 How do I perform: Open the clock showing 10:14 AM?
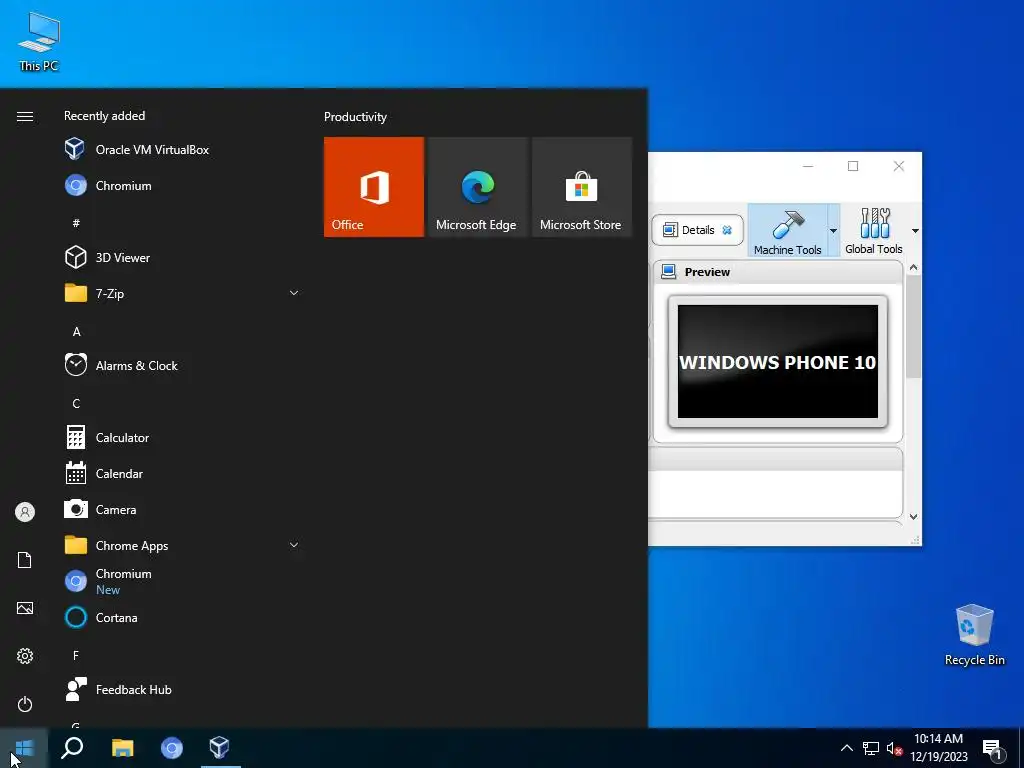tap(938, 748)
